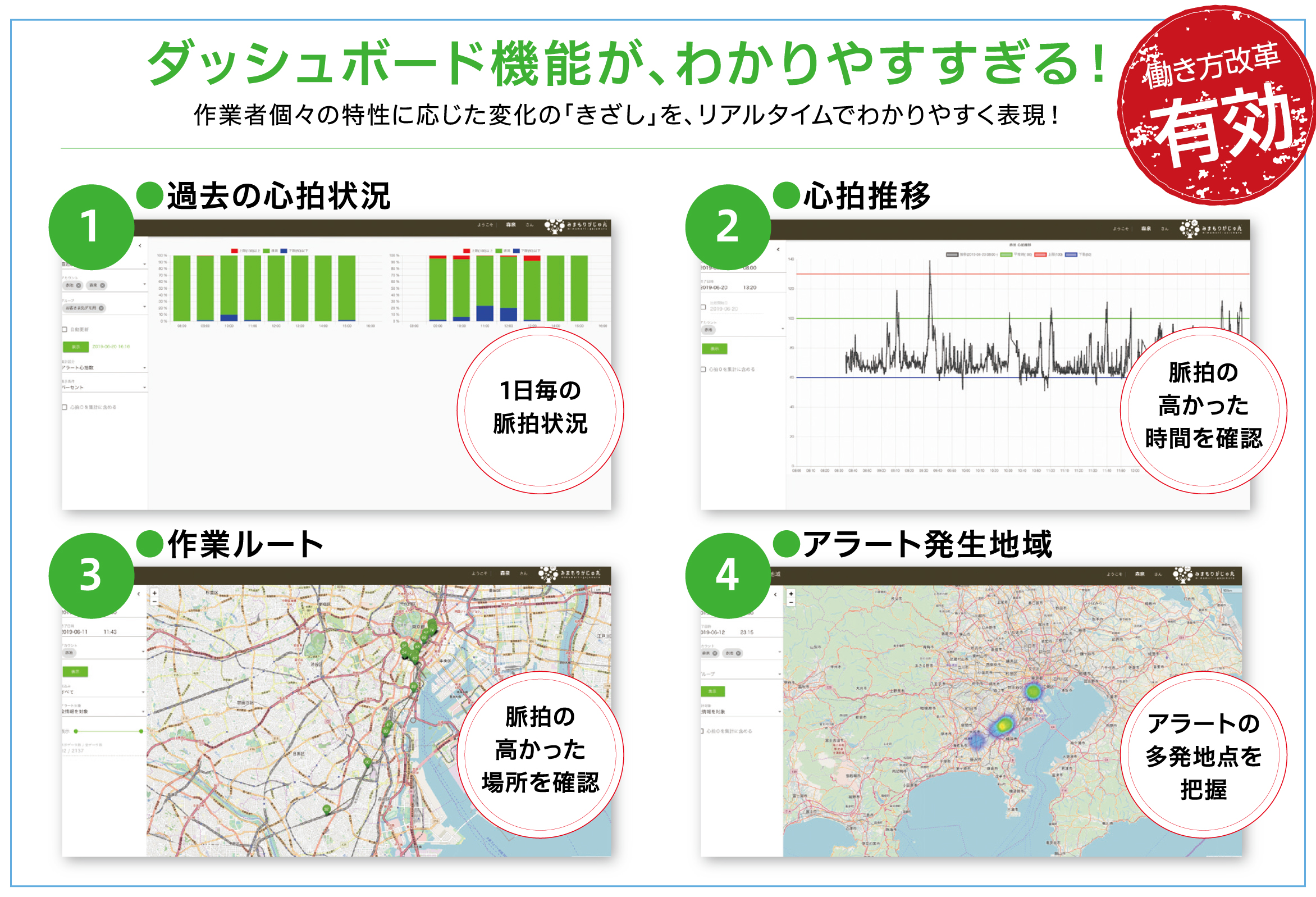1316x897 pixels.
Task: Collapse the sidebar in the 心拍推移 panel
Action: 778,249
